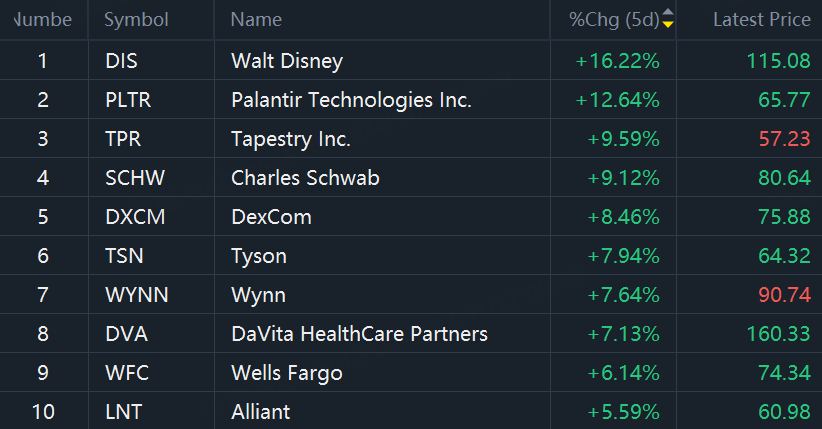Open the Tyson stock row

coord(259,256)
